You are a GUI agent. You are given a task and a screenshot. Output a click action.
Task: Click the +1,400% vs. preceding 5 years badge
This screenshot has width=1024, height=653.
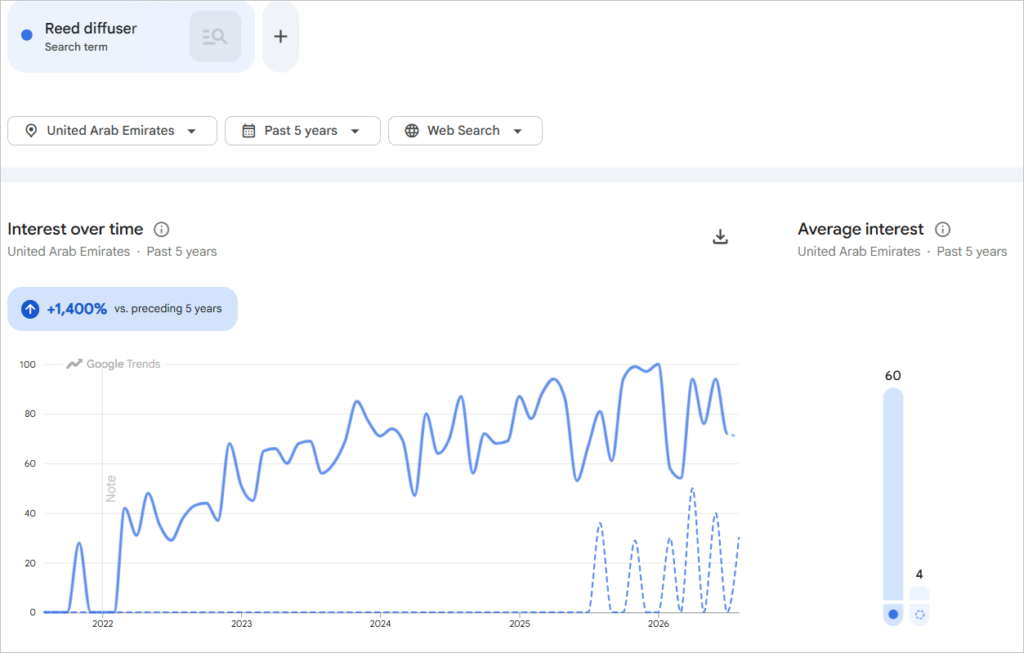[x=123, y=309]
